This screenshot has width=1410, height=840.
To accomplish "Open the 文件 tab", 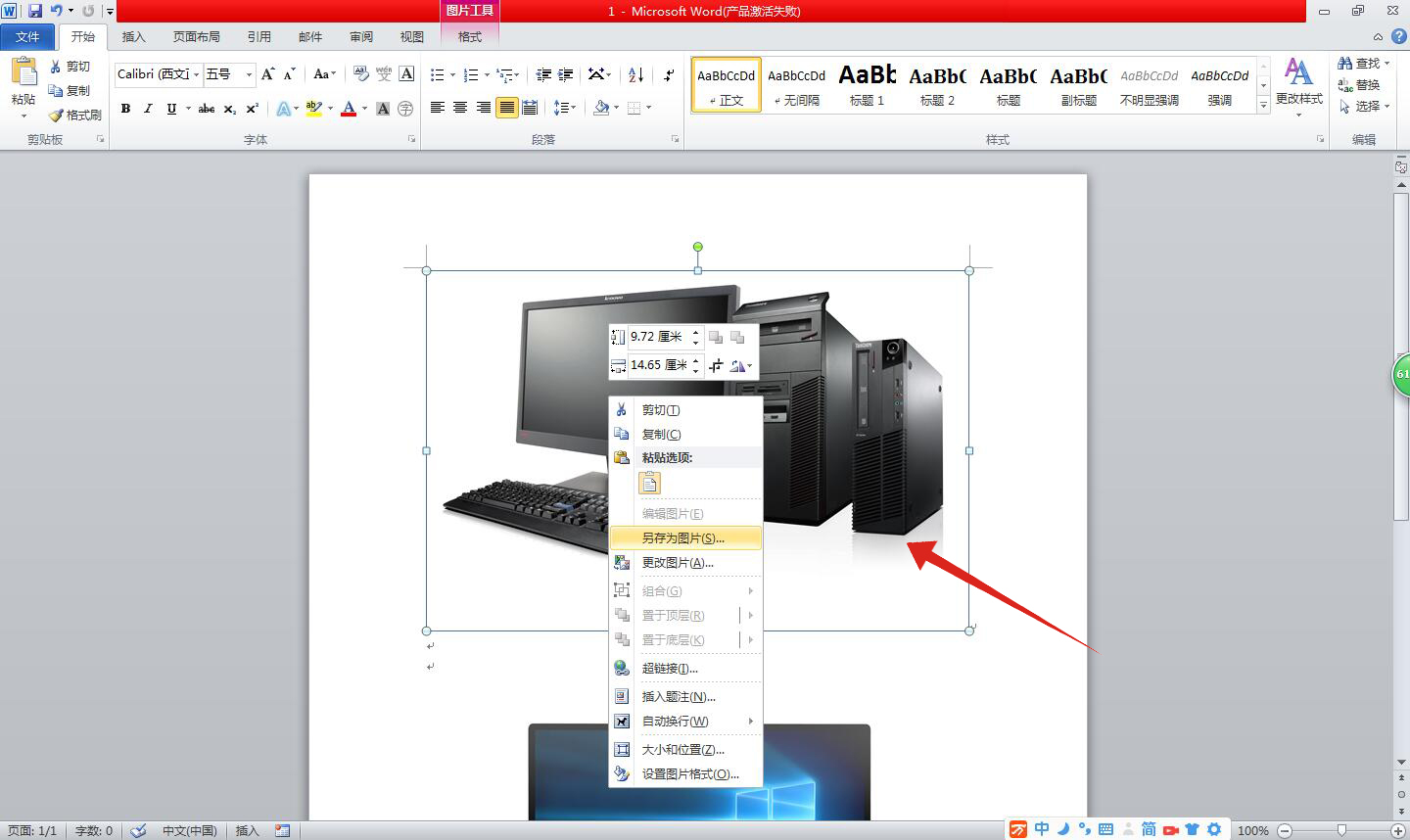I will [x=27, y=37].
